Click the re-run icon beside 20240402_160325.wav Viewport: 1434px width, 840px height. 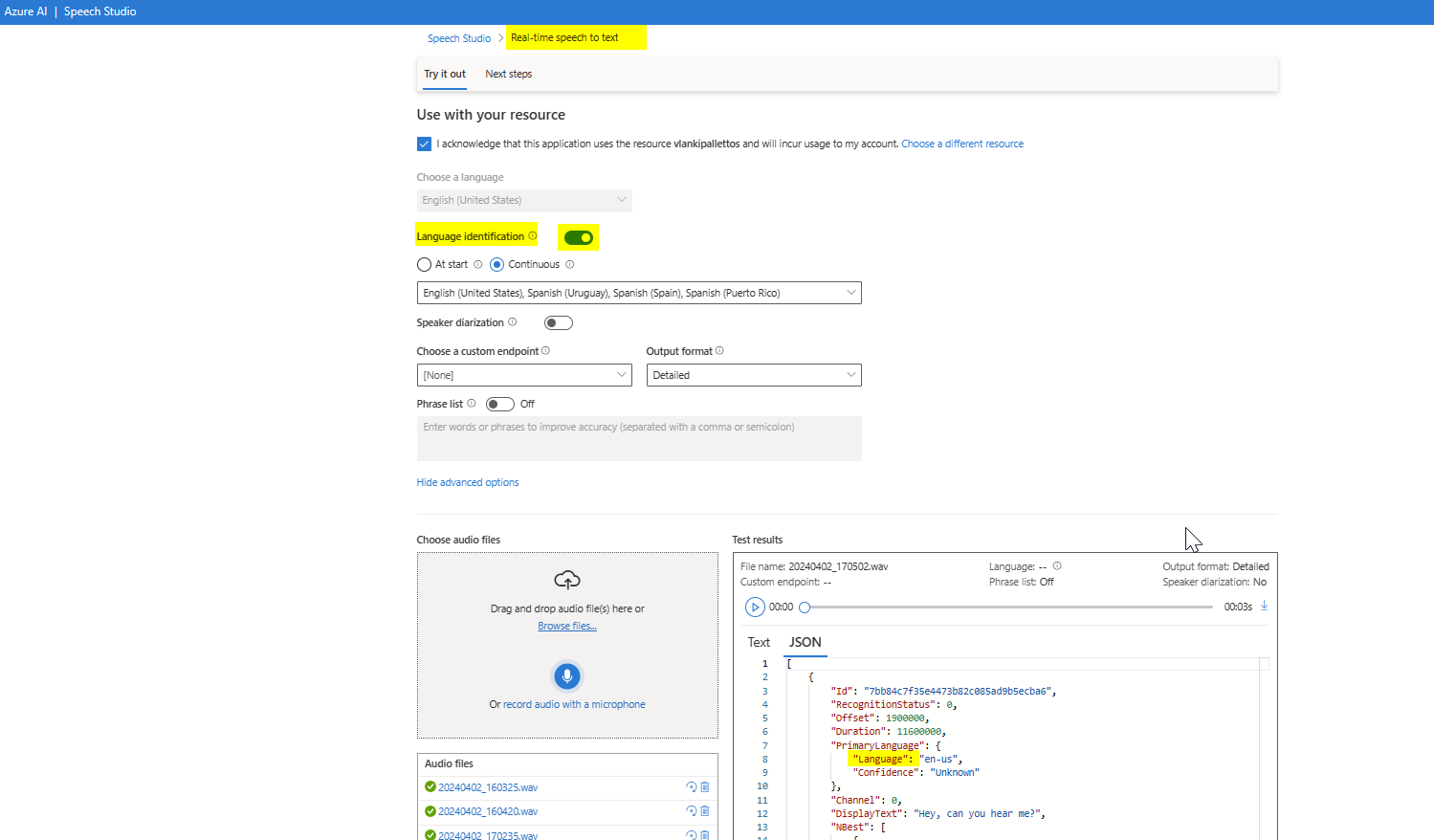pyautogui.click(x=691, y=786)
